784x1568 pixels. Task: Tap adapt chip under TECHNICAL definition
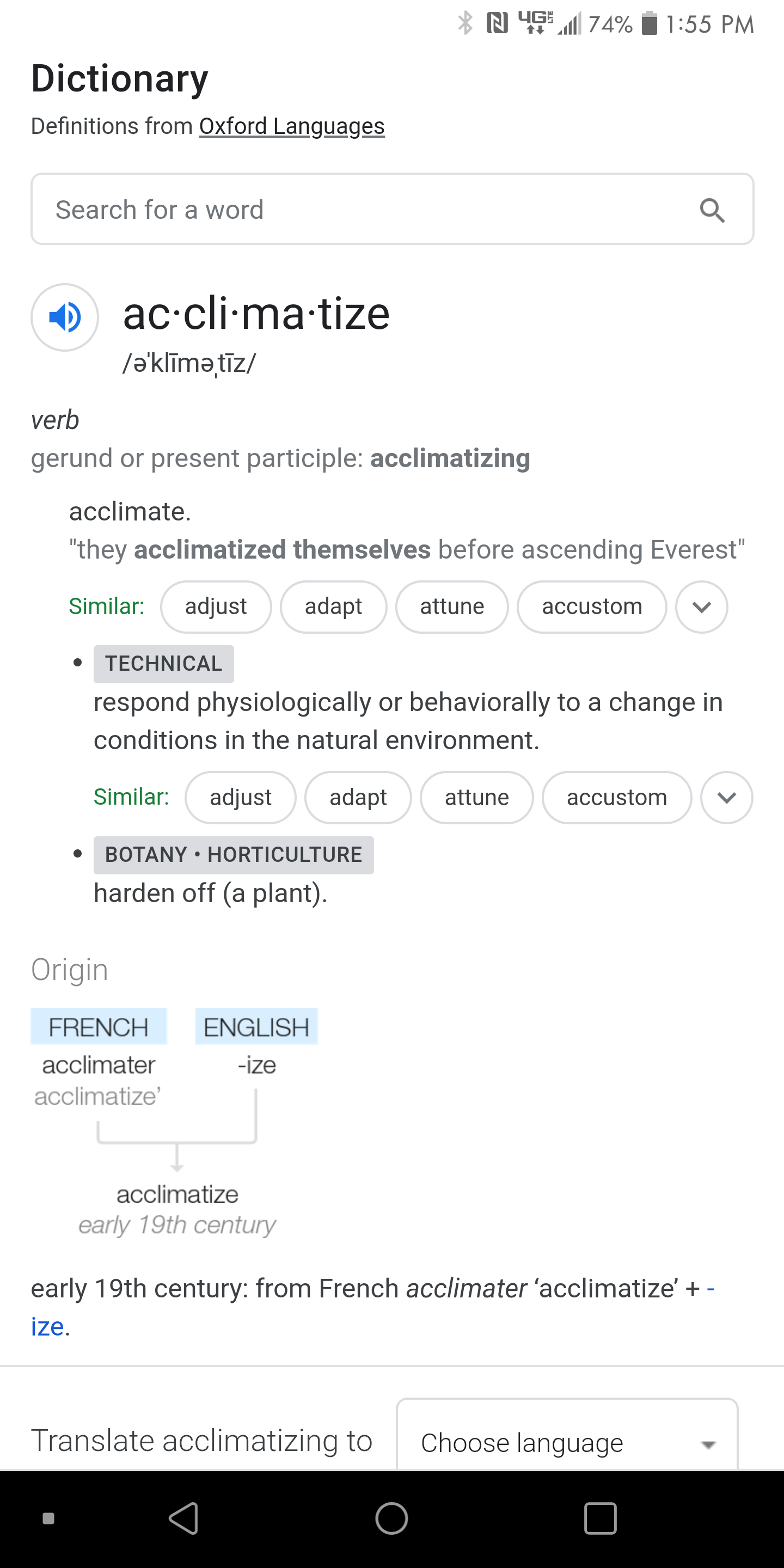tap(358, 798)
